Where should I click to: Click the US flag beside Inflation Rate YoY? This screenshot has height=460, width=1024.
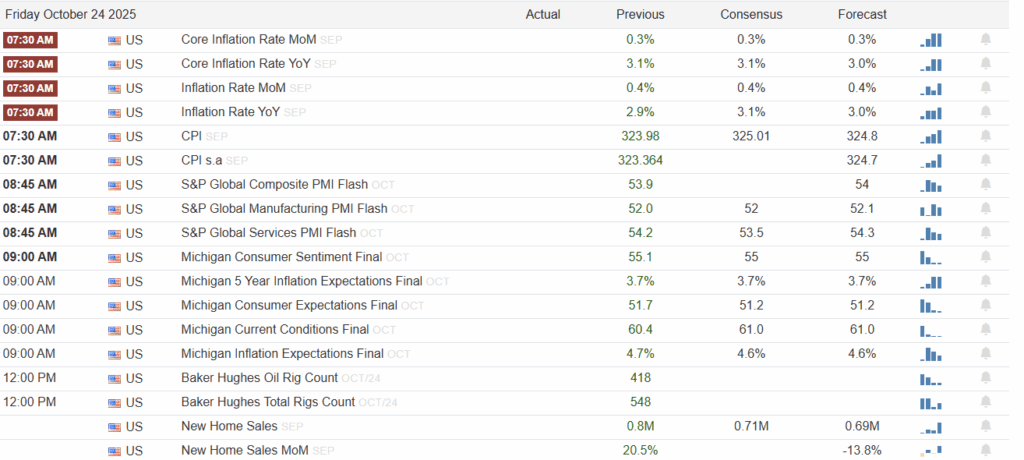[x=114, y=112]
